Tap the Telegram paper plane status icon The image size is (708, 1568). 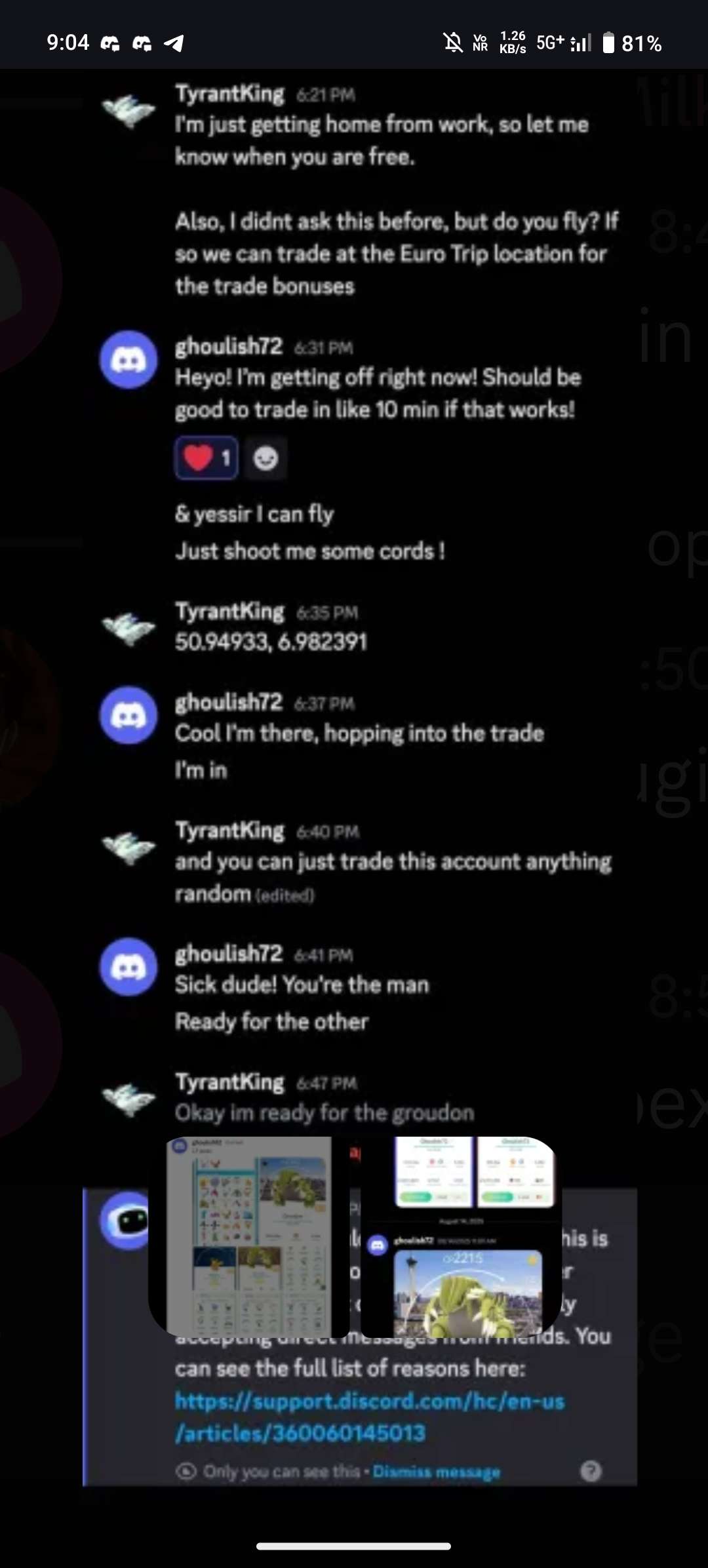click(174, 43)
